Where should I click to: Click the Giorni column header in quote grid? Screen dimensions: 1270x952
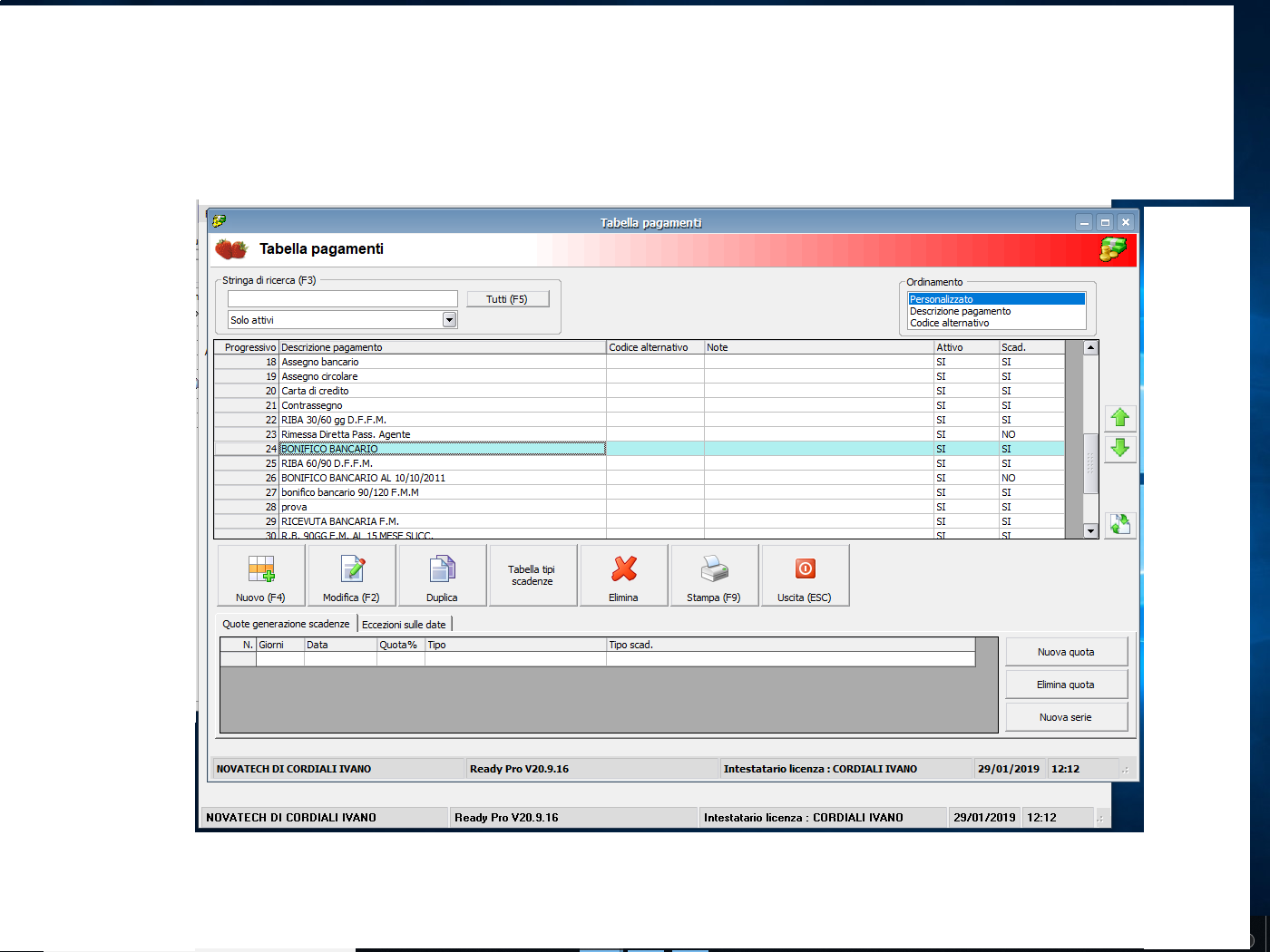click(280, 645)
